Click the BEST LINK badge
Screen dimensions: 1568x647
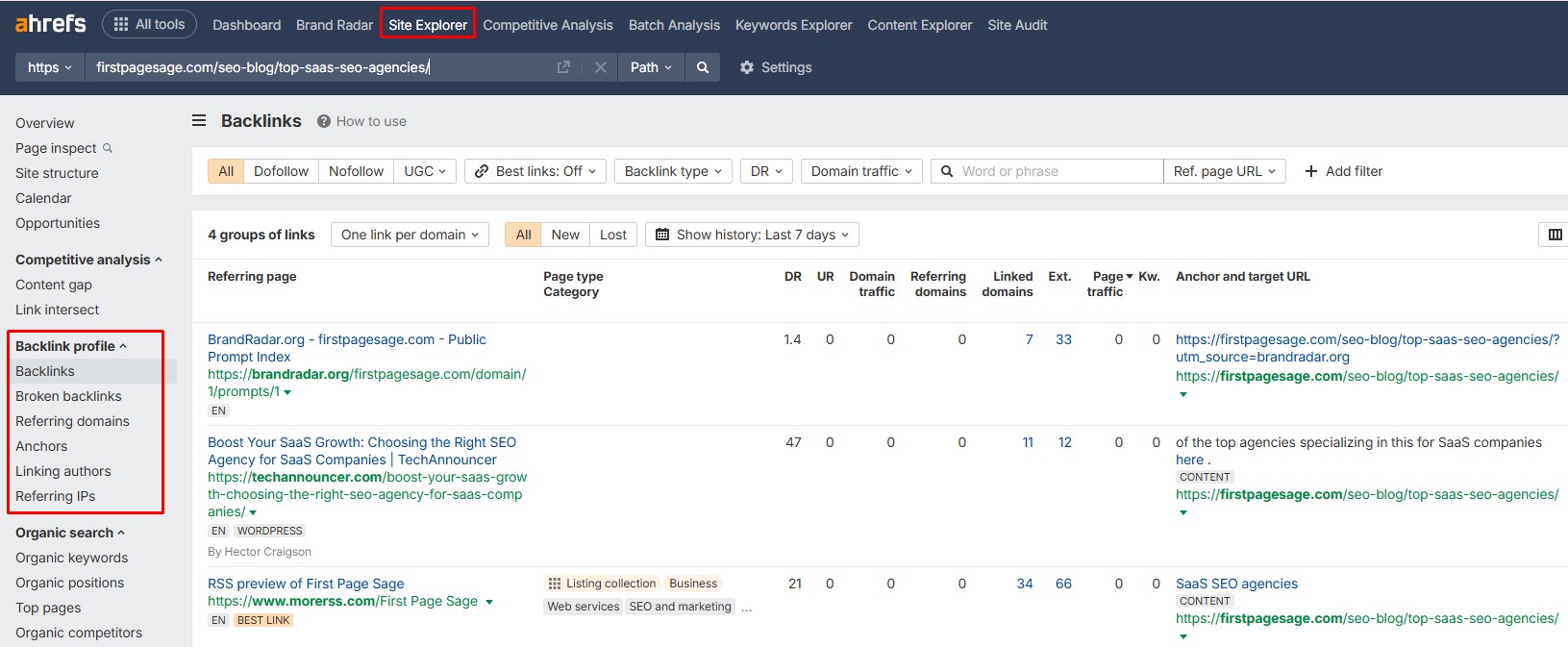(x=263, y=620)
